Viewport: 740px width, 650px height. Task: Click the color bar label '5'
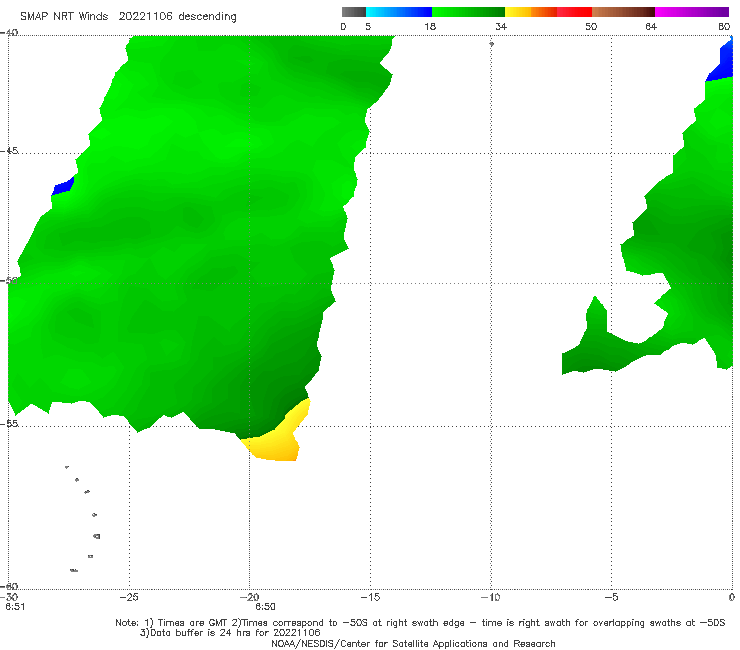[368, 27]
